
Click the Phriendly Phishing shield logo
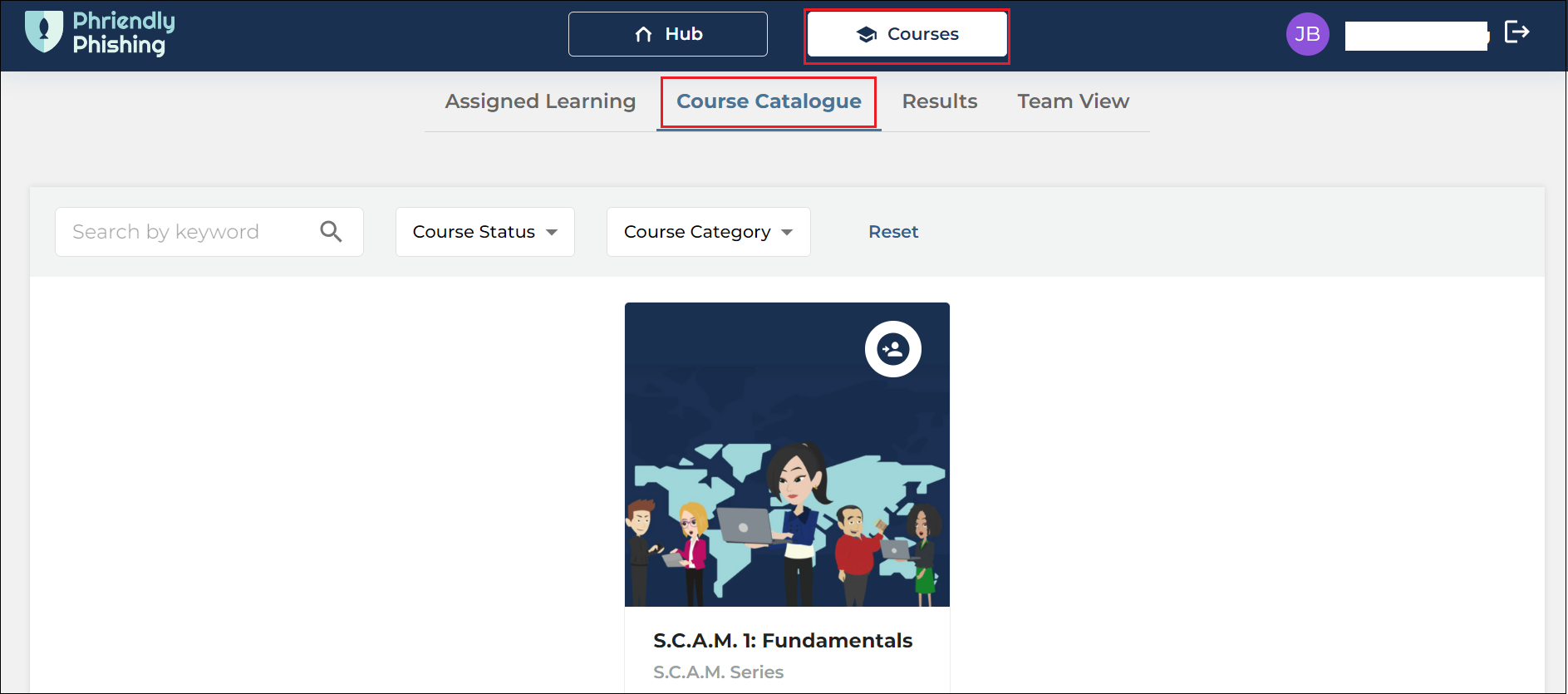coord(44,32)
